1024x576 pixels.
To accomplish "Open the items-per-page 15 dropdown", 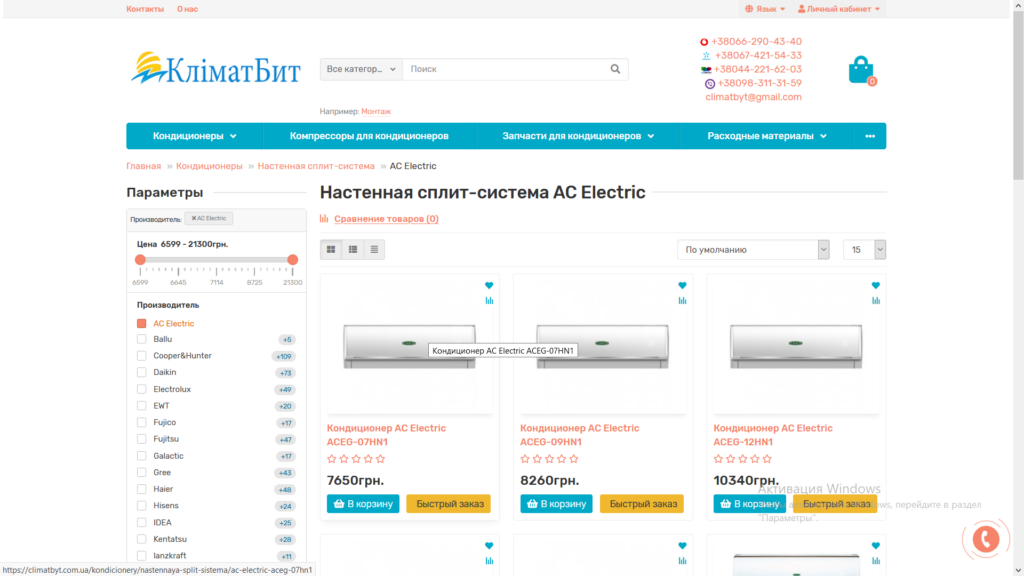I will pyautogui.click(x=865, y=249).
